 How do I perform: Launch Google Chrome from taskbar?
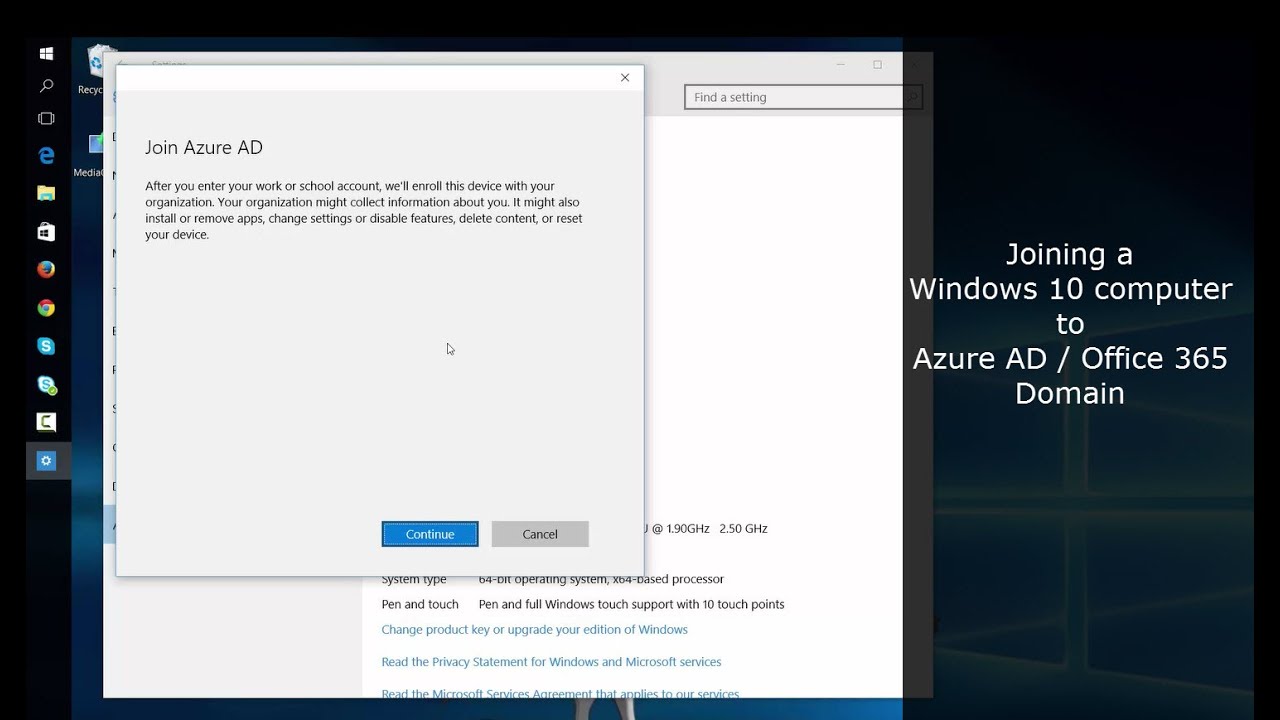[46, 308]
